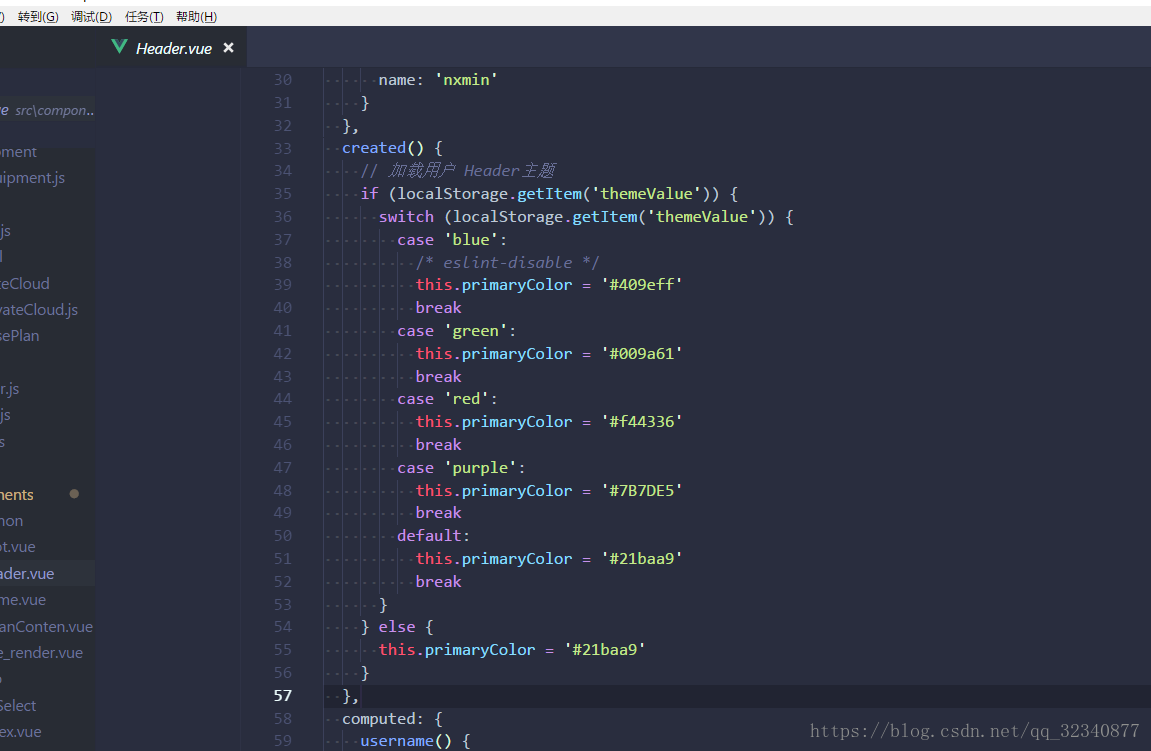
Task: Click the '#f44336' color string
Action: (642, 422)
